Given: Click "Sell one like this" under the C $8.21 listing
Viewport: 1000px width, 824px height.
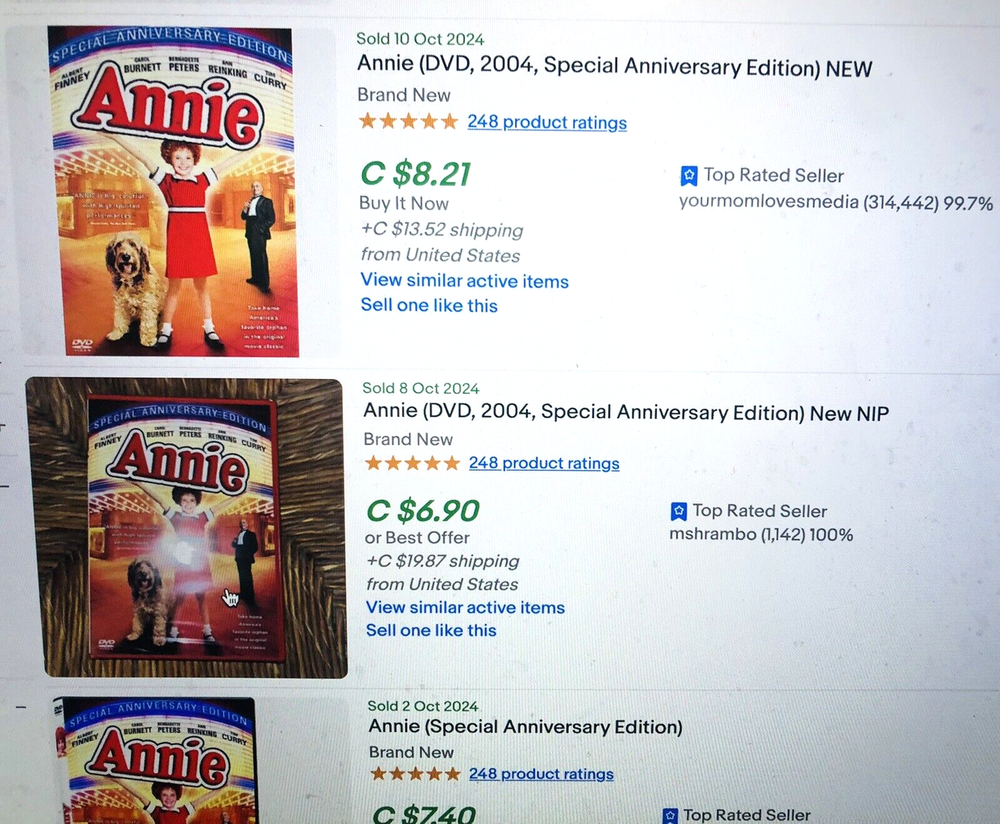Looking at the screenshot, I should click(429, 305).
